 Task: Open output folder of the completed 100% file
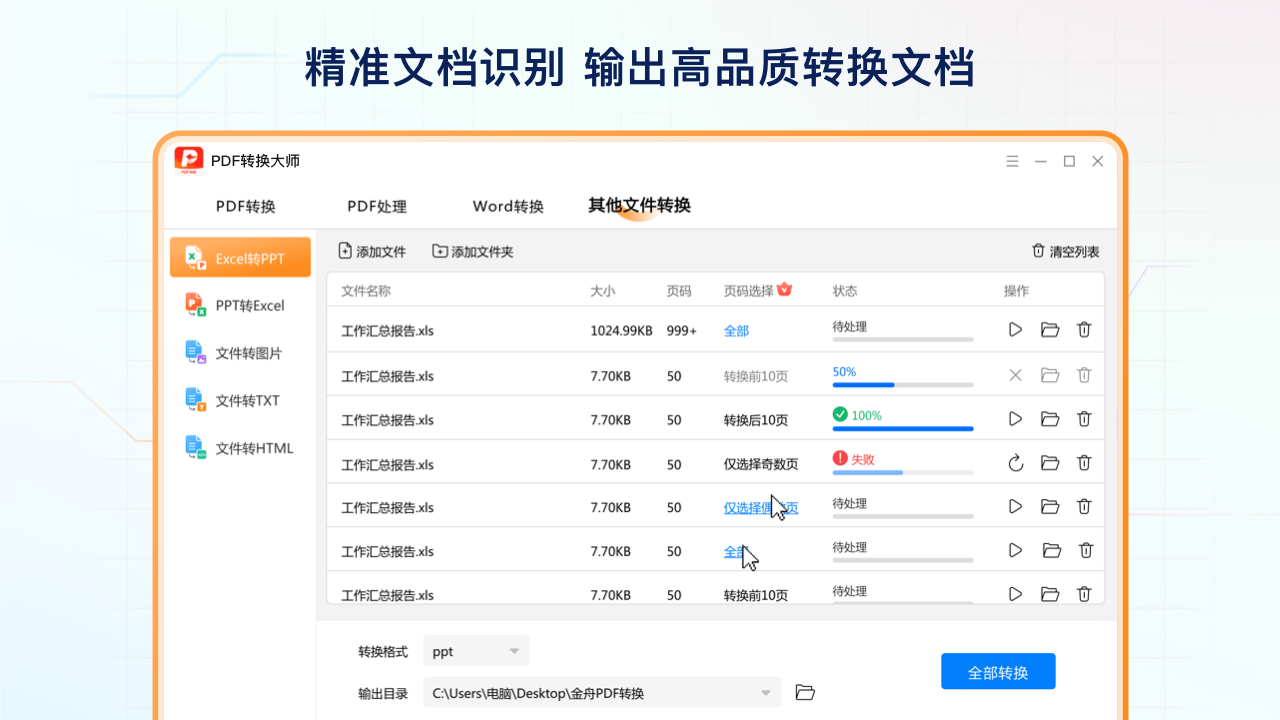tap(1049, 418)
